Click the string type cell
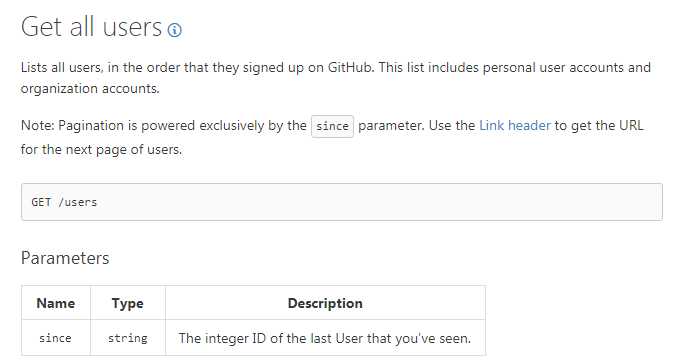Image resolution: width=682 pixels, height=364 pixels. click(x=127, y=338)
